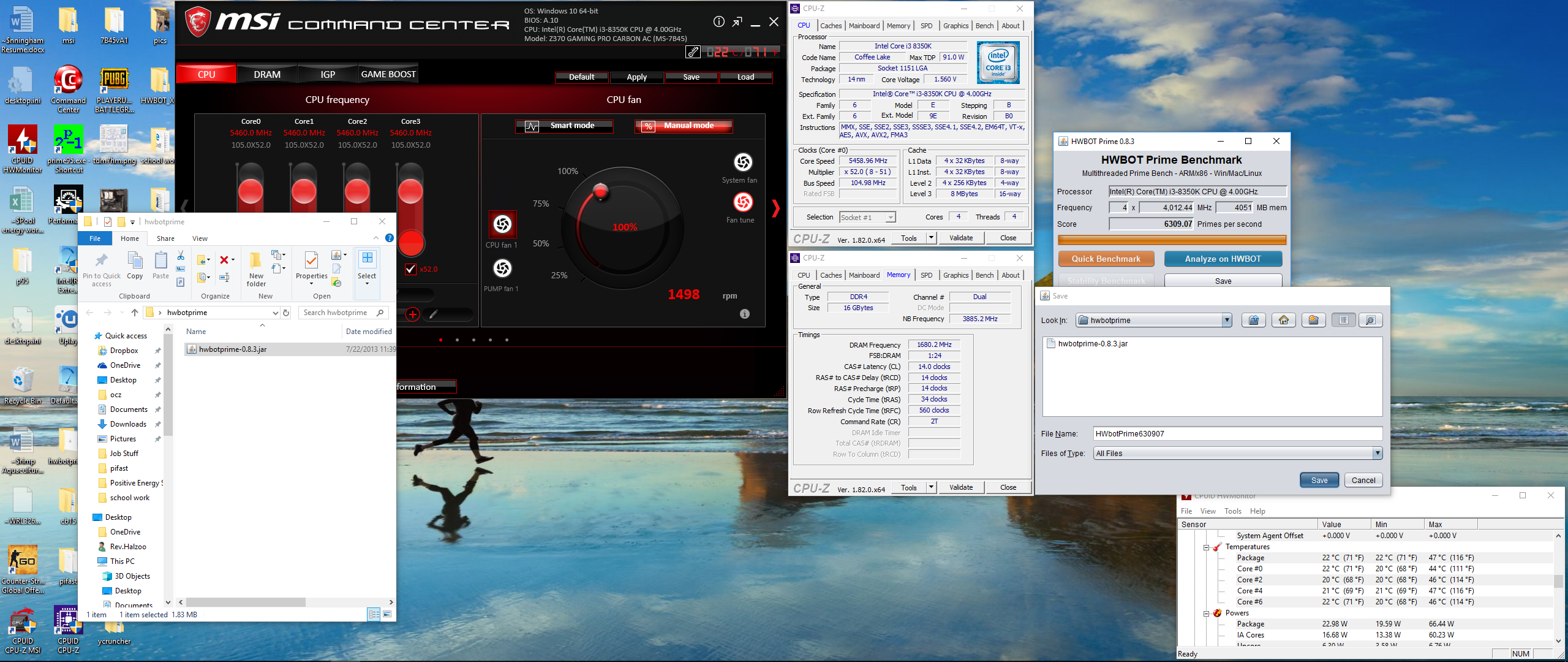Viewport: 1568px width, 662px height.
Task: Click Analyze on HWBOT button
Action: (x=1223, y=259)
